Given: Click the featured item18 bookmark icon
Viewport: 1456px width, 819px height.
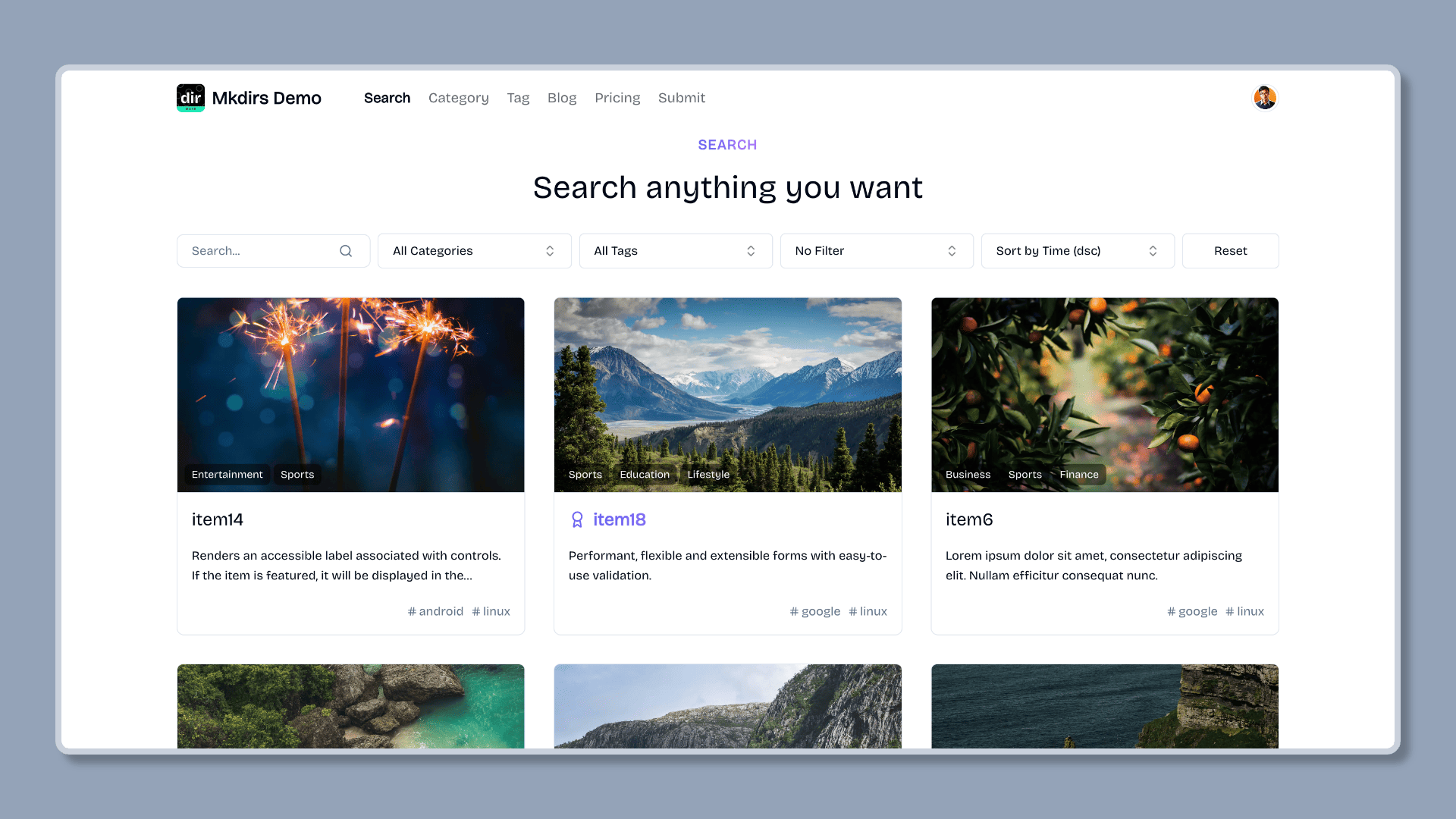Looking at the screenshot, I should (577, 519).
